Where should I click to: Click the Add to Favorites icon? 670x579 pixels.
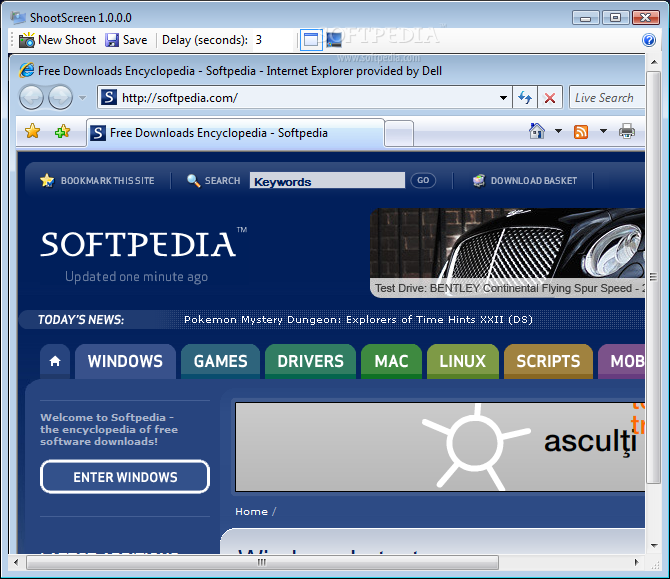pyautogui.click(x=62, y=131)
